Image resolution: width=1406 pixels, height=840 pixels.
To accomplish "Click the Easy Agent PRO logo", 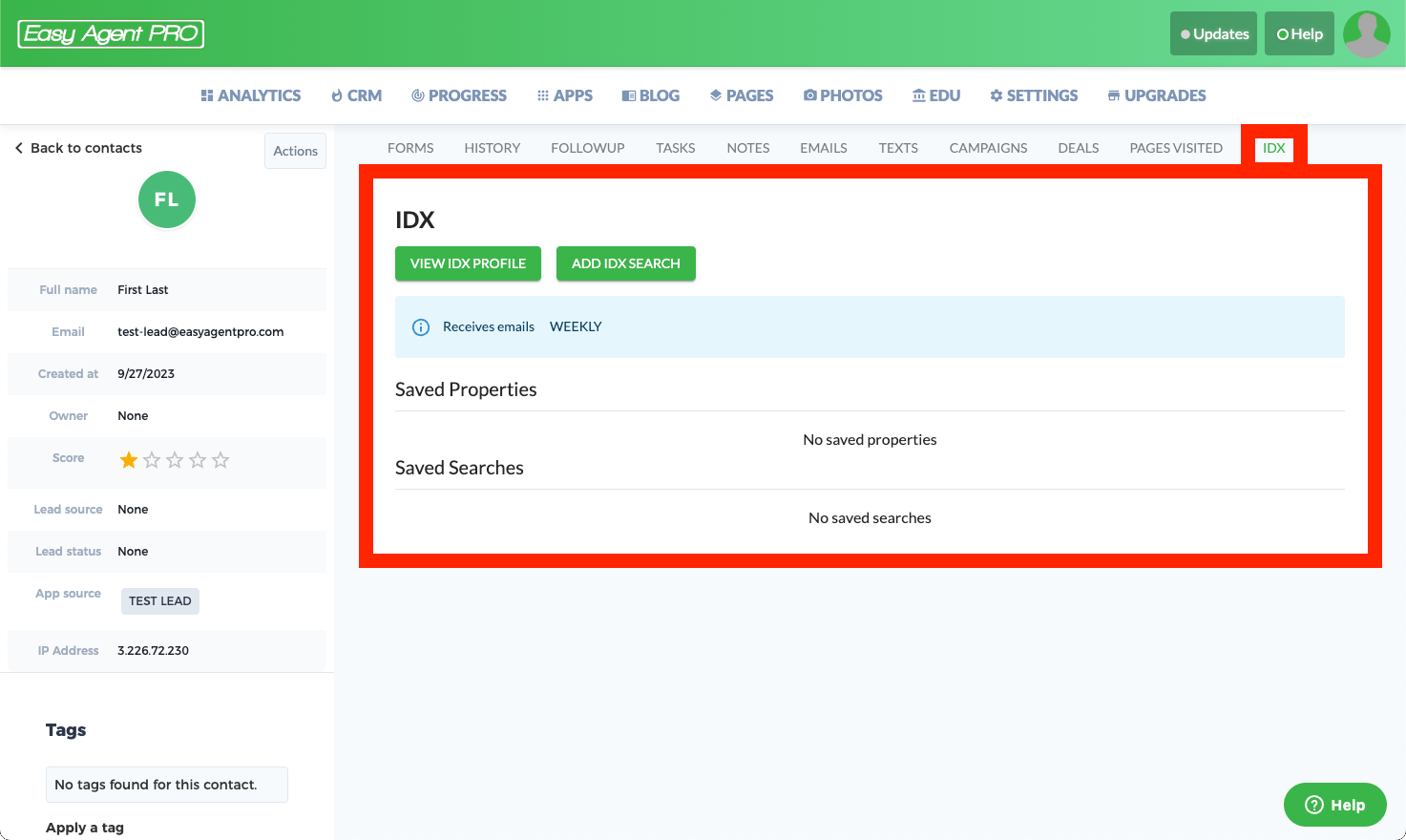I will click(111, 33).
